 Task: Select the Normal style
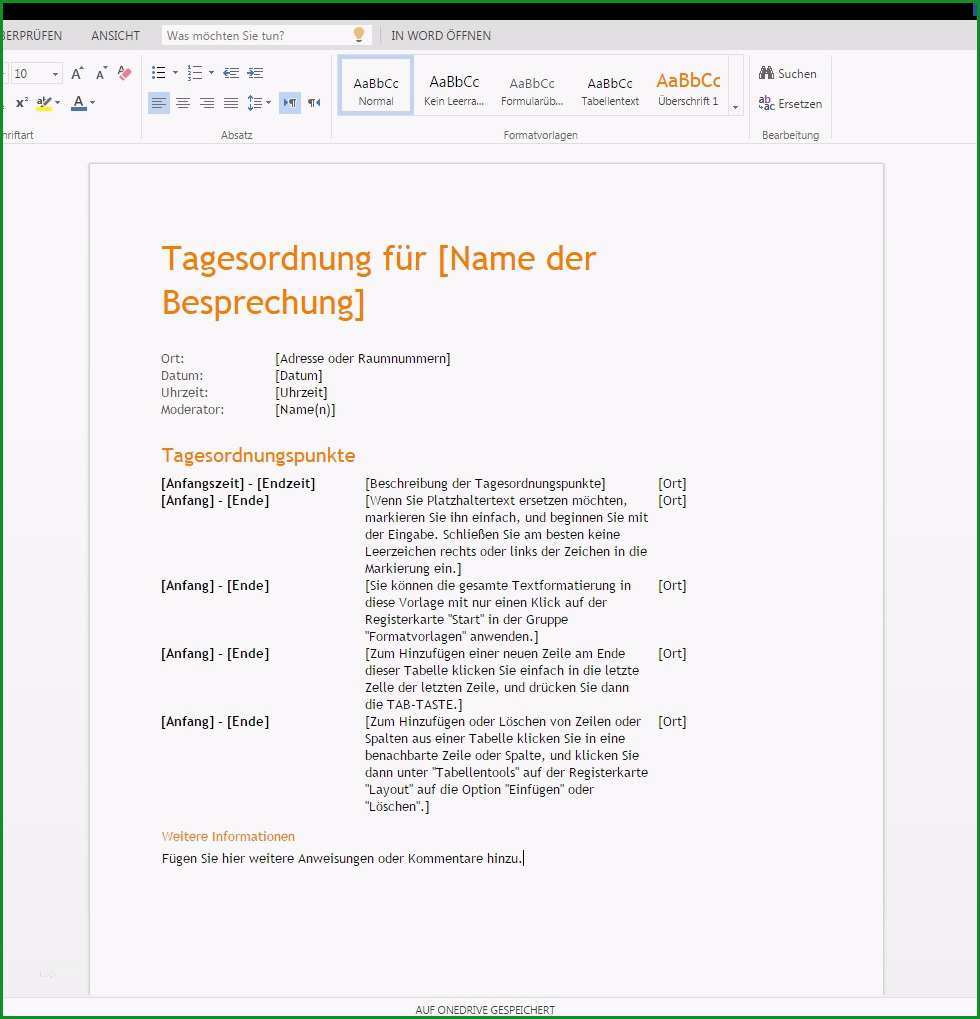(x=376, y=86)
